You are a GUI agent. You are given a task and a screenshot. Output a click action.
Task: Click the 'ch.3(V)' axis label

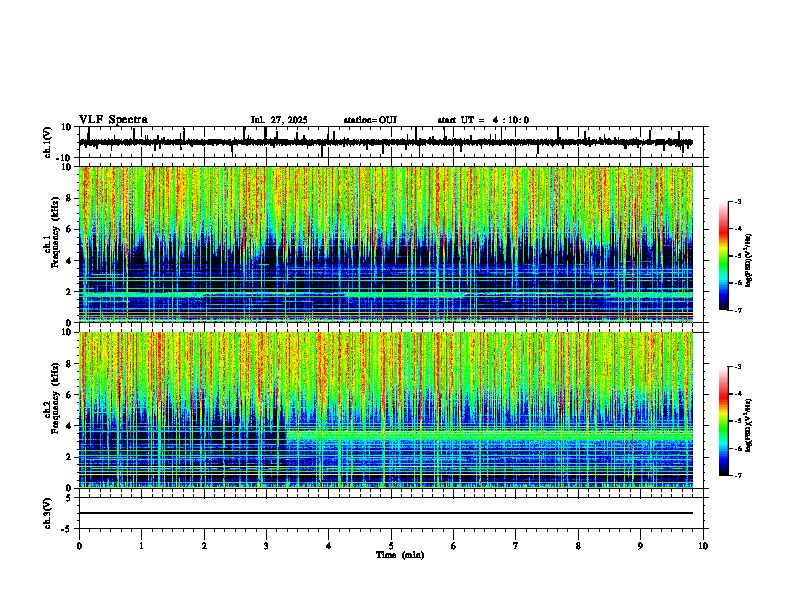[48, 514]
